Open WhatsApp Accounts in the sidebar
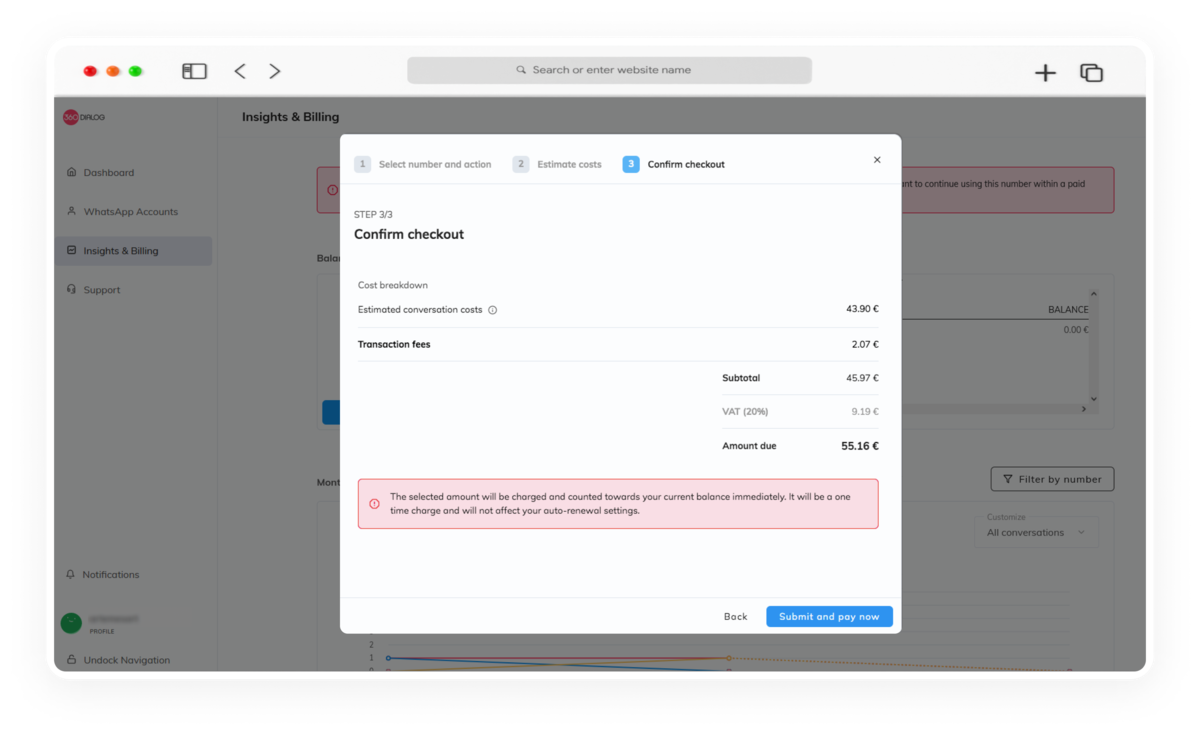This screenshot has height=734, width=1200. click(x=131, y=211)
